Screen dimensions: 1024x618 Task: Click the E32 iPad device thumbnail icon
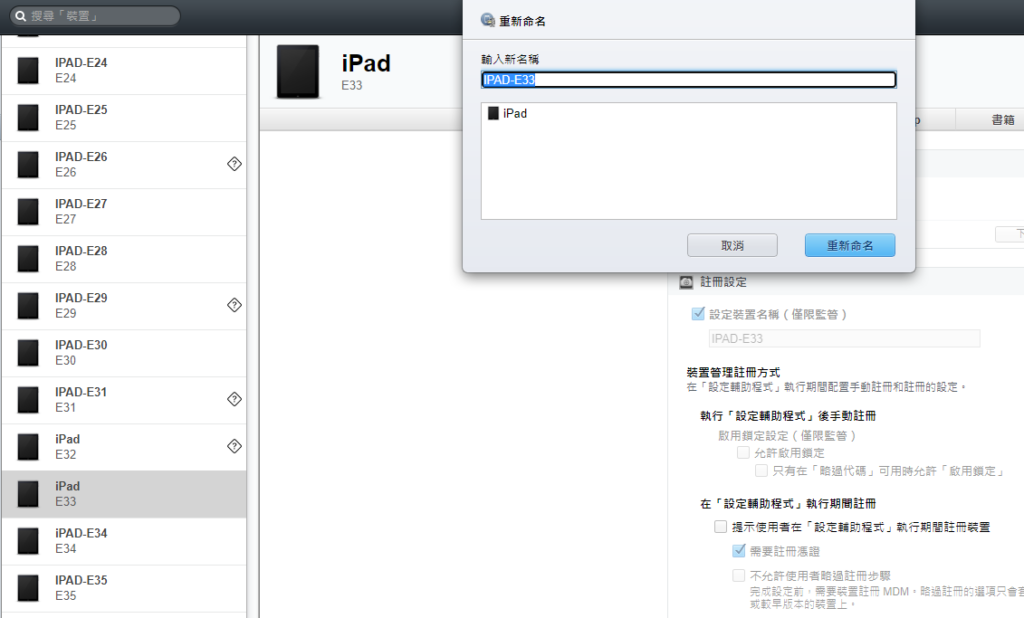tap(27, 447)
